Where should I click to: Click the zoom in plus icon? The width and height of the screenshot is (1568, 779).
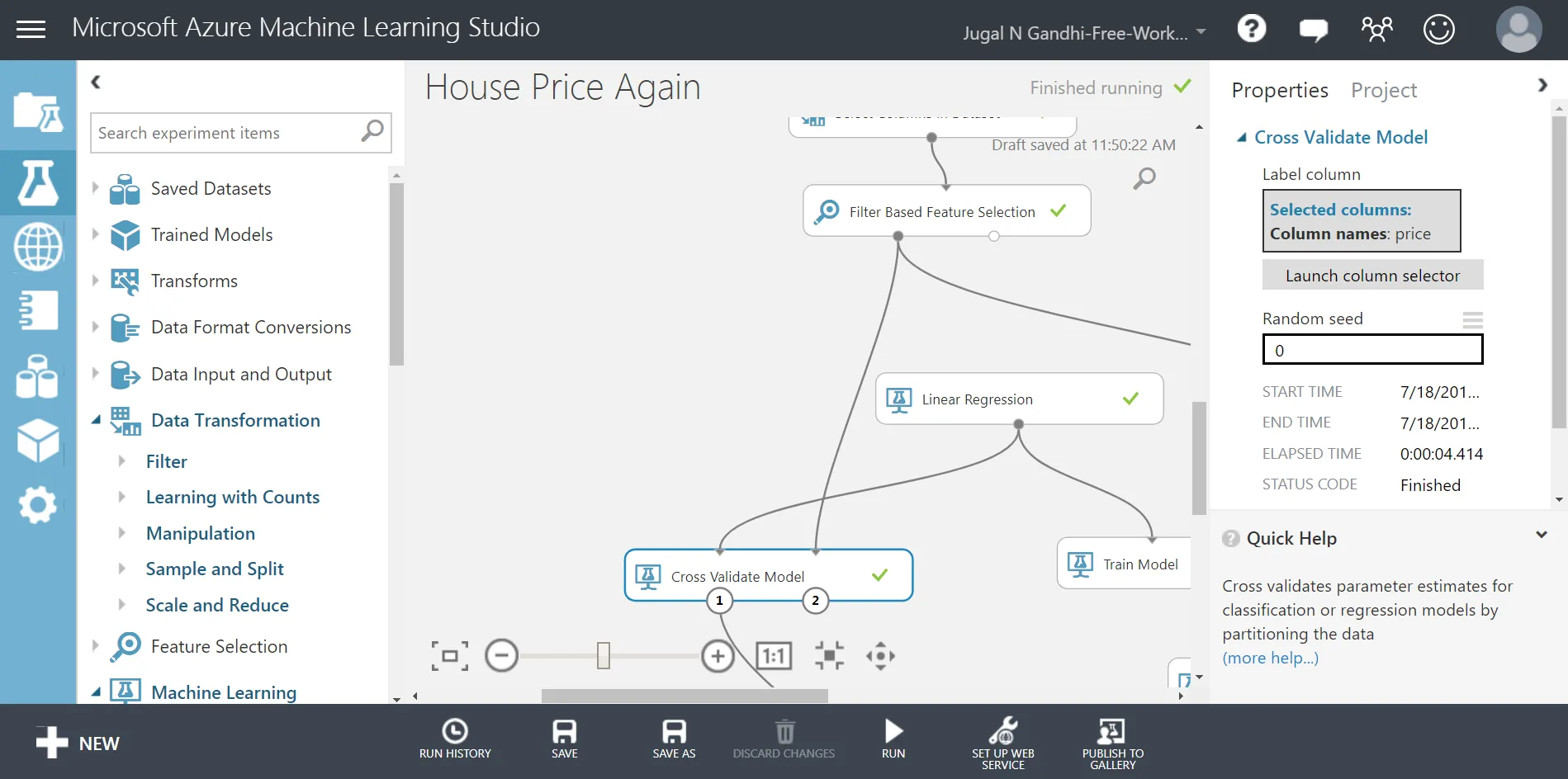(718, 656)
